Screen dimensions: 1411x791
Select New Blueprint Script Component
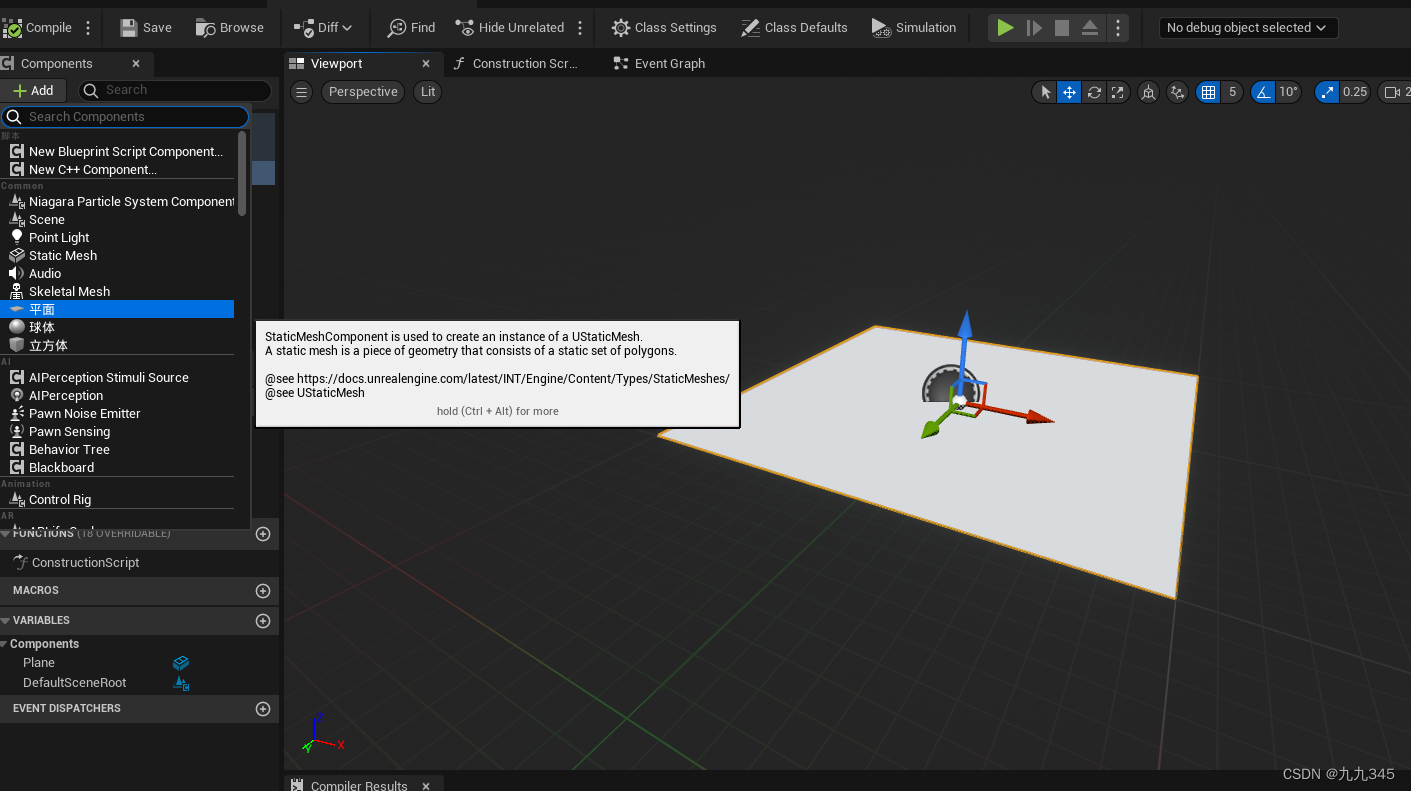click(117, 152)
